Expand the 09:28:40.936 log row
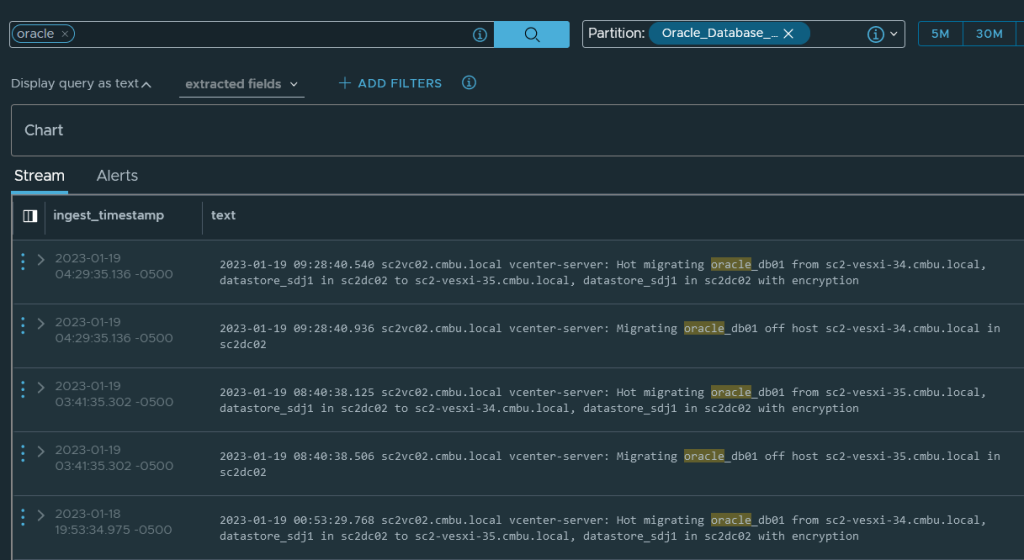This screenshot has height=560, width=1024. pos(41,324)
